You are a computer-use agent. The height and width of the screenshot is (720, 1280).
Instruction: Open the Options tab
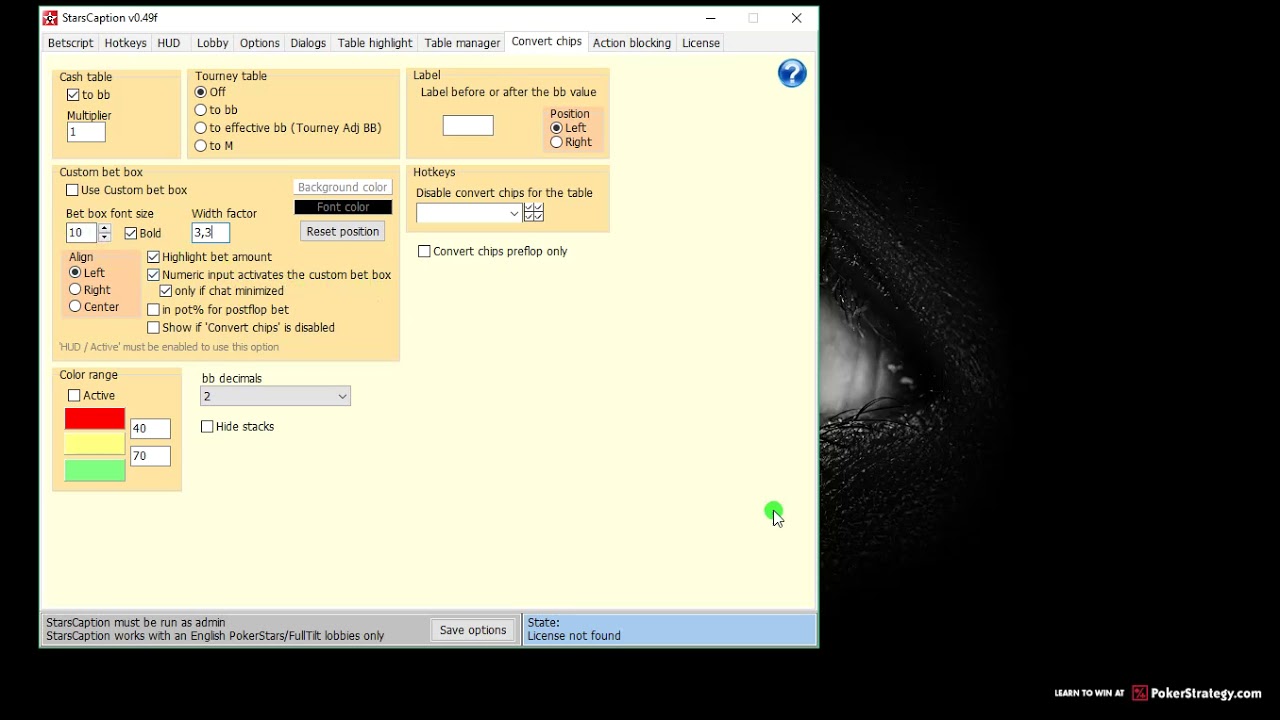[x=259, y=43]
